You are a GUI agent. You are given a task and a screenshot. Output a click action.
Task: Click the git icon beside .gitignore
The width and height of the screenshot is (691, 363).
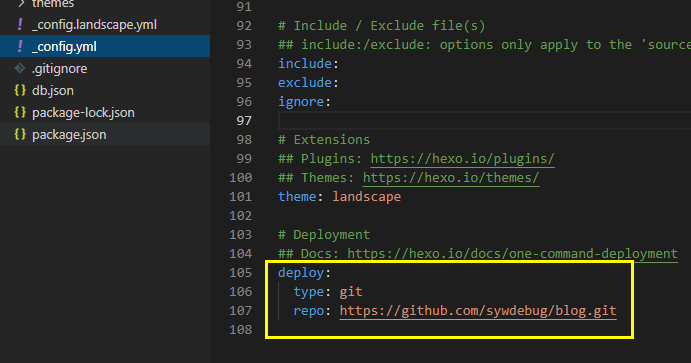tap(20, 68)
